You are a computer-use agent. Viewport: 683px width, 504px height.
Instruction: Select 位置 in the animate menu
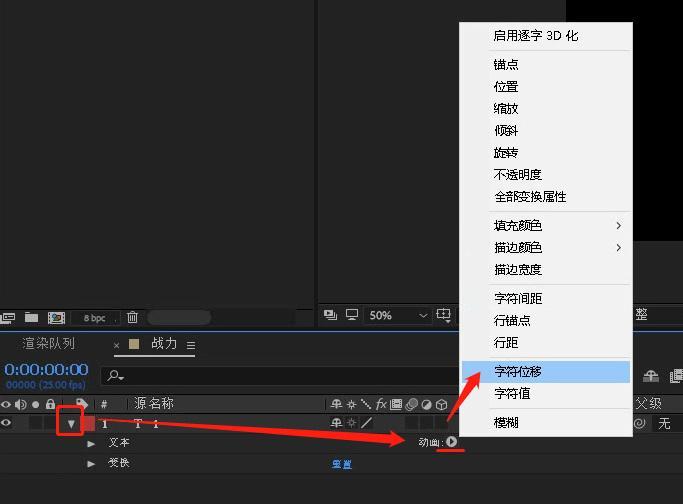point(506,86)
